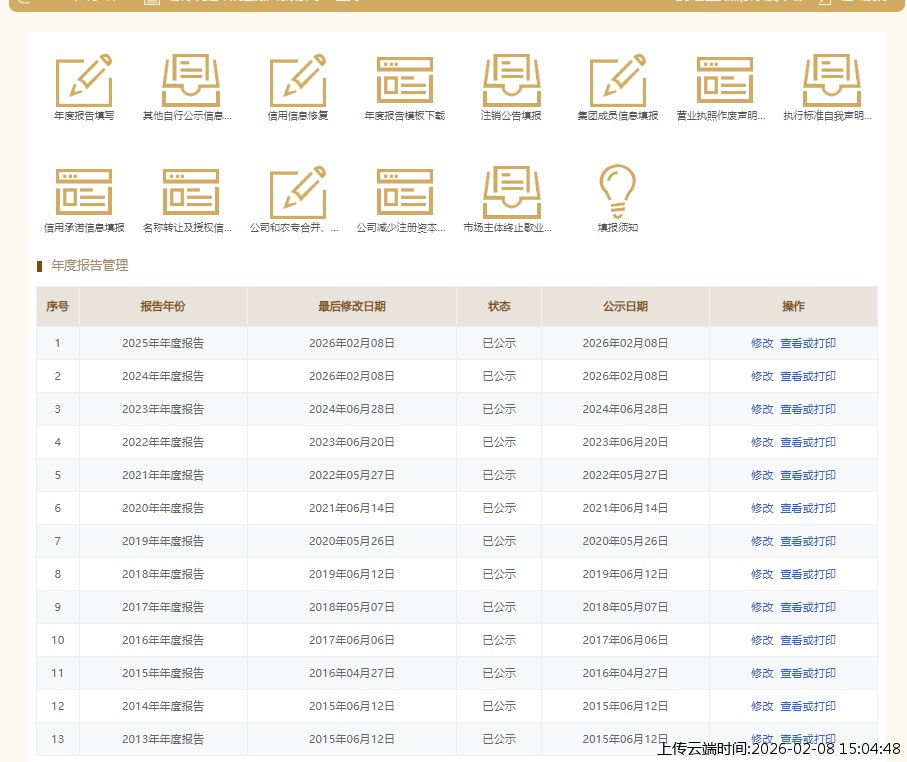Image resolution: width=907 pixels, height=762 pixels.
Task: Click the 其他自行公示信息 tray icon
Action: (190, 81)
